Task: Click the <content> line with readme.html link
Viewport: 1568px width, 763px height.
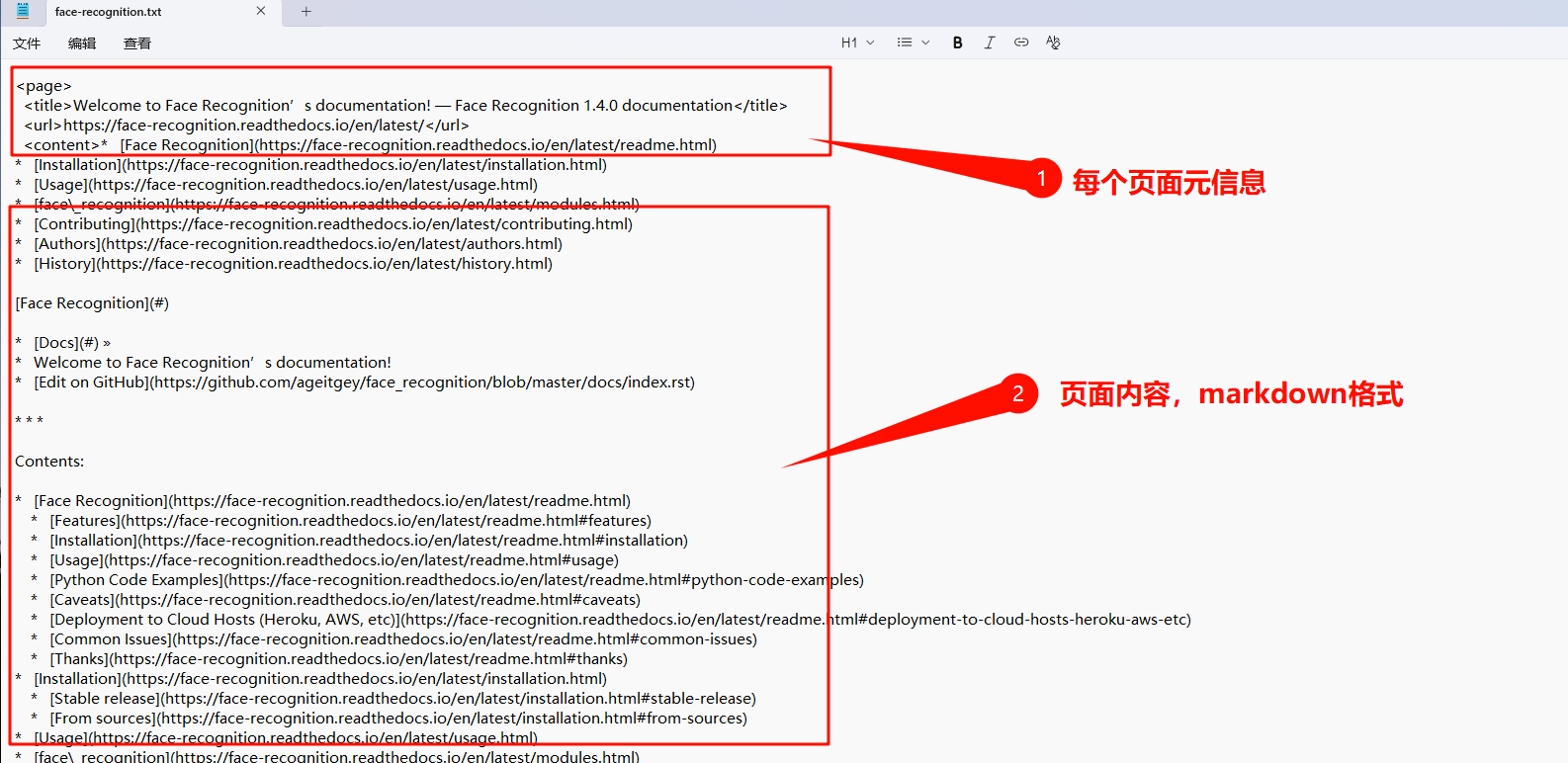Action: tap(370, 145)
